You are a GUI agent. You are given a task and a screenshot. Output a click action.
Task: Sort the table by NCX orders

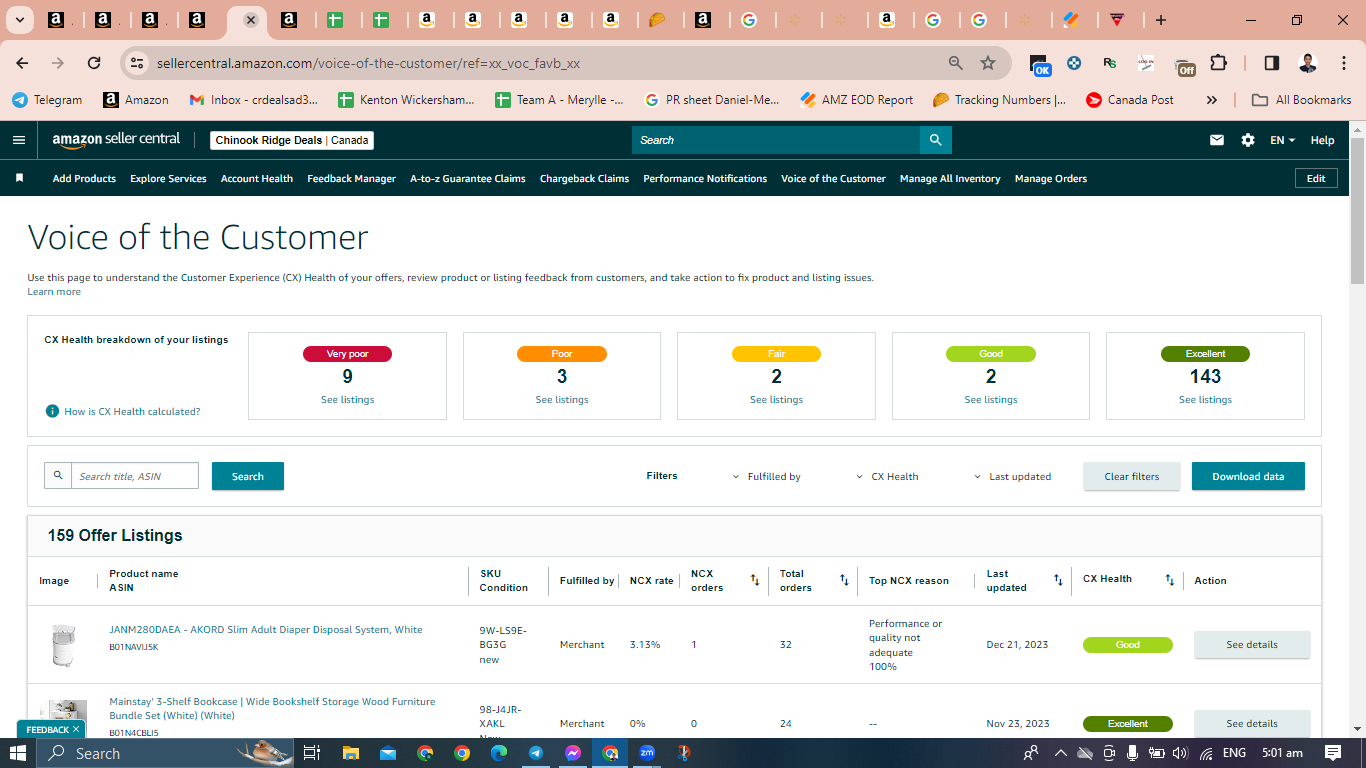tap(755, 580)
